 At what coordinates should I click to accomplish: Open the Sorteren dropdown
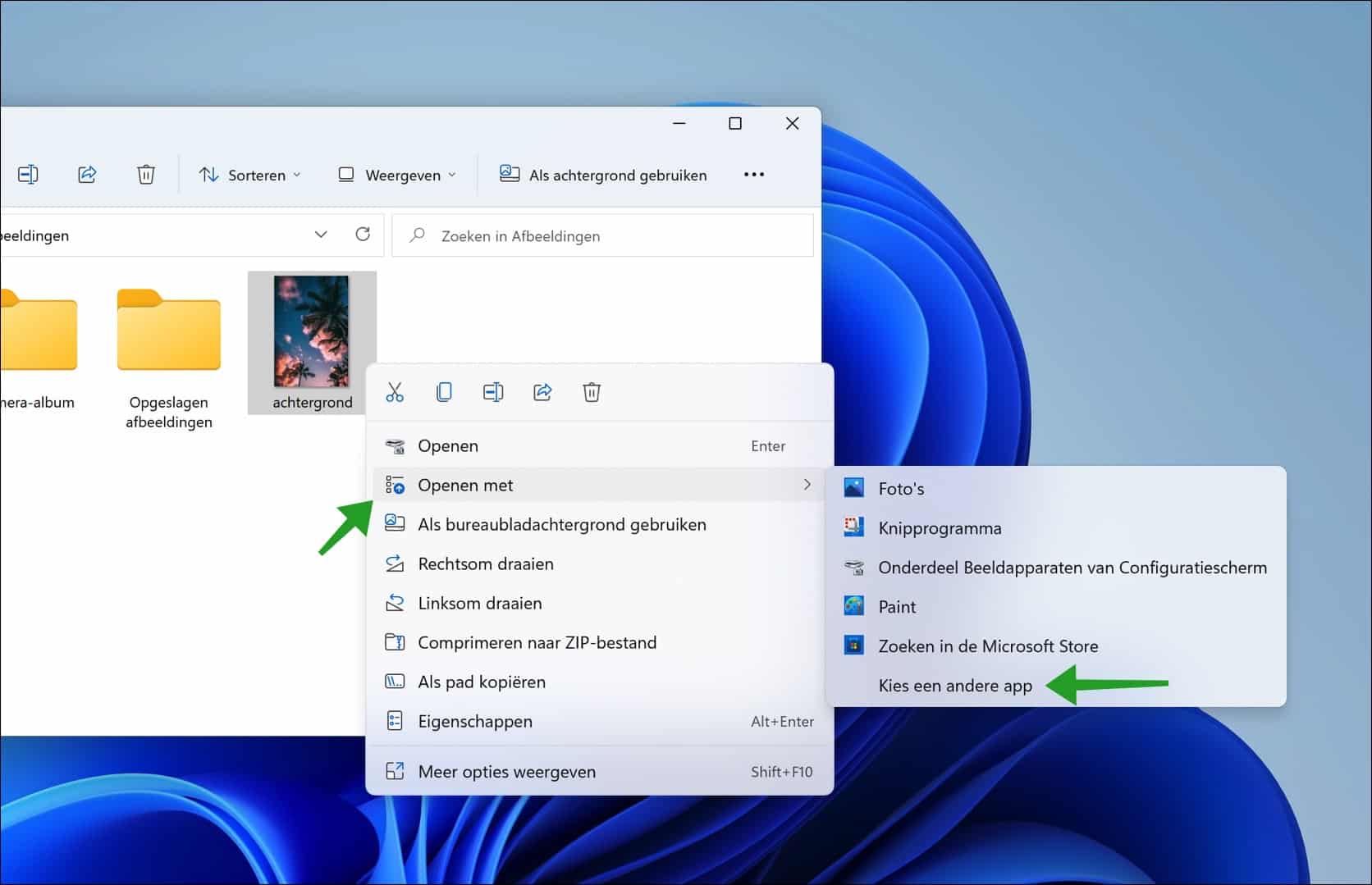coord(251,174)
